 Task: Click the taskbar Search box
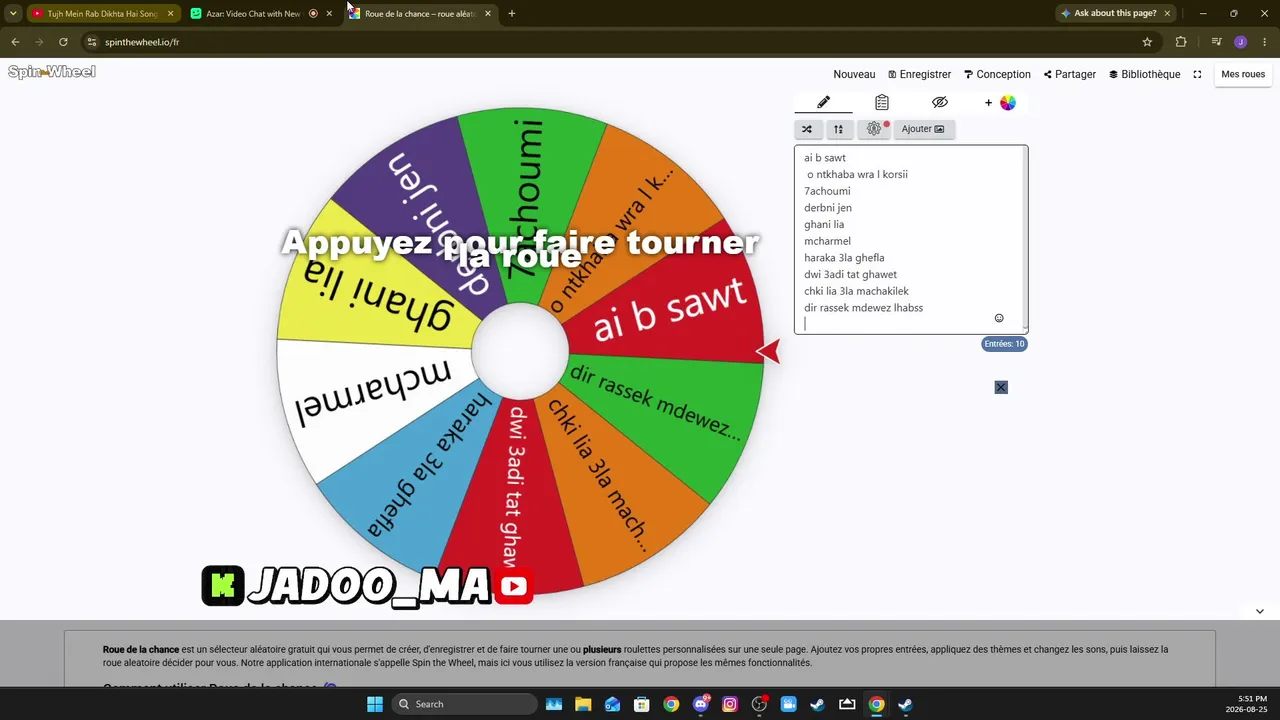point(464,704)
